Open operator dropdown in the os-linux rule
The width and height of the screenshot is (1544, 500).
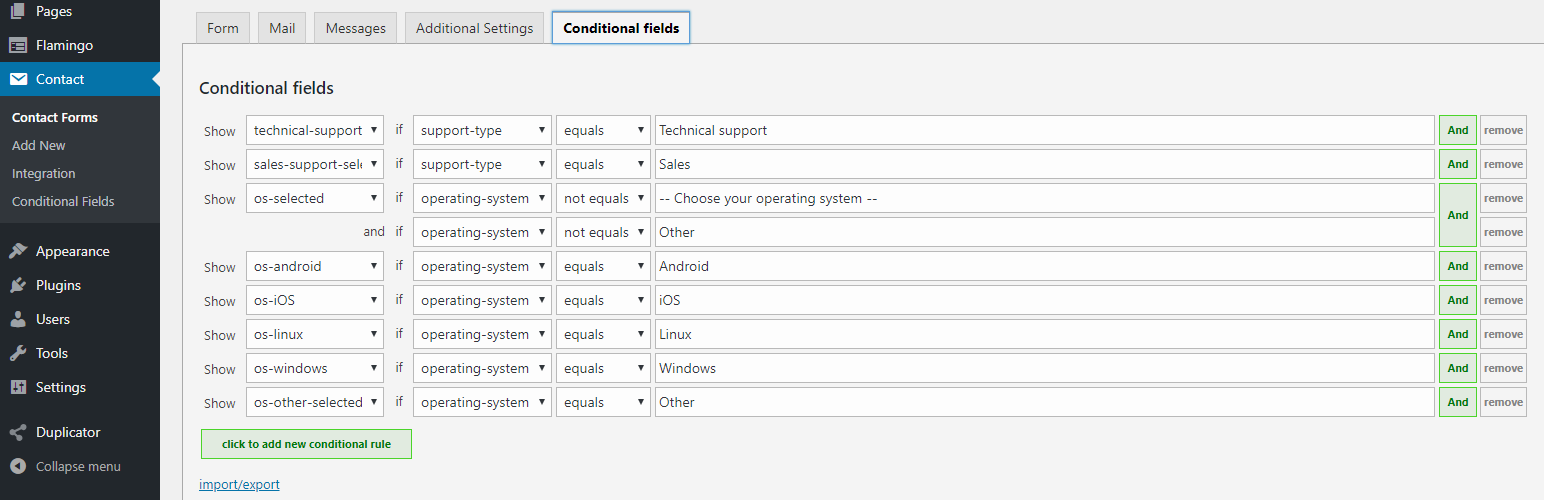pos(603,334)
